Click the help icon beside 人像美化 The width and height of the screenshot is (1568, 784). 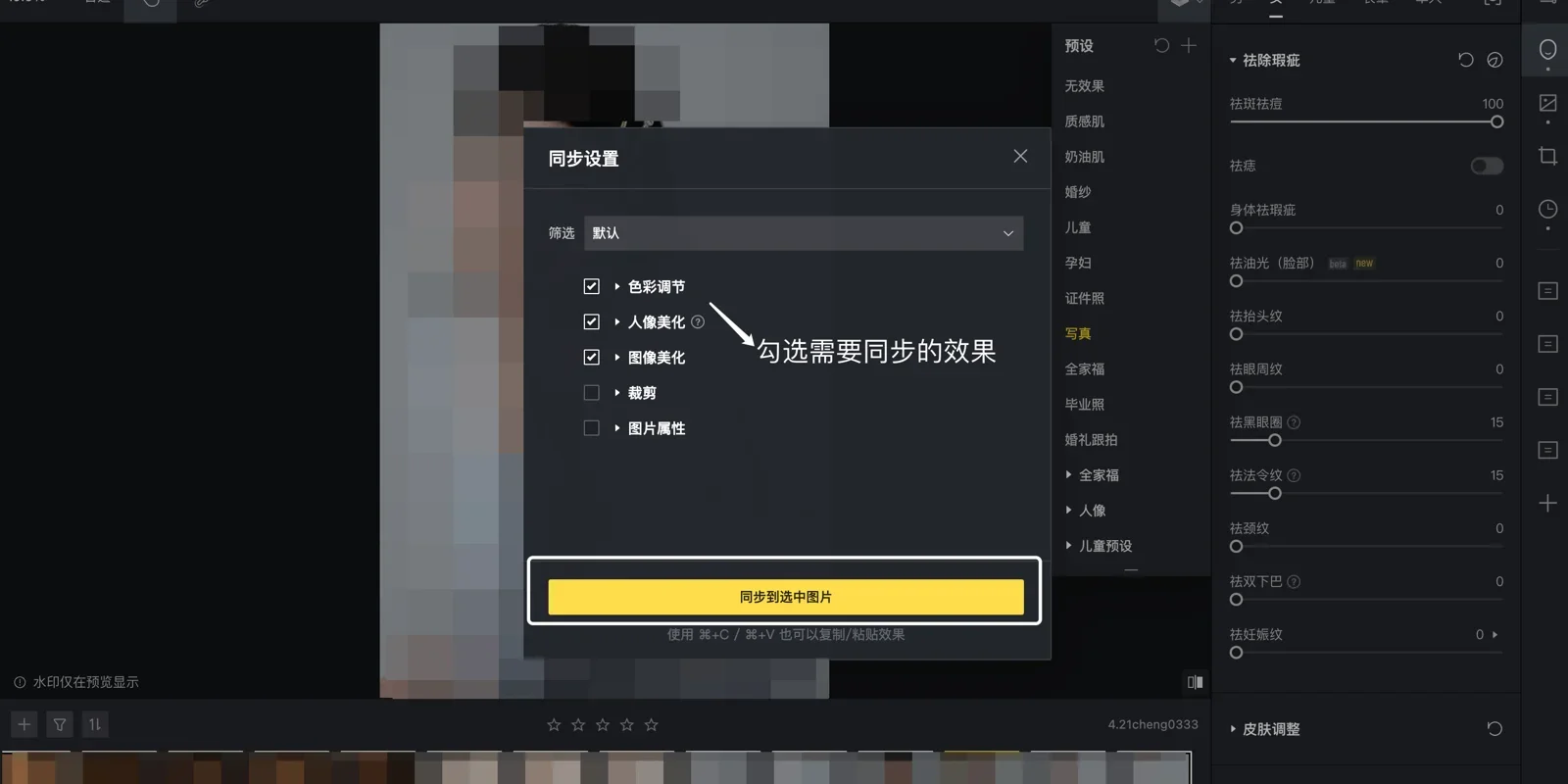click(x=698, y=321)
